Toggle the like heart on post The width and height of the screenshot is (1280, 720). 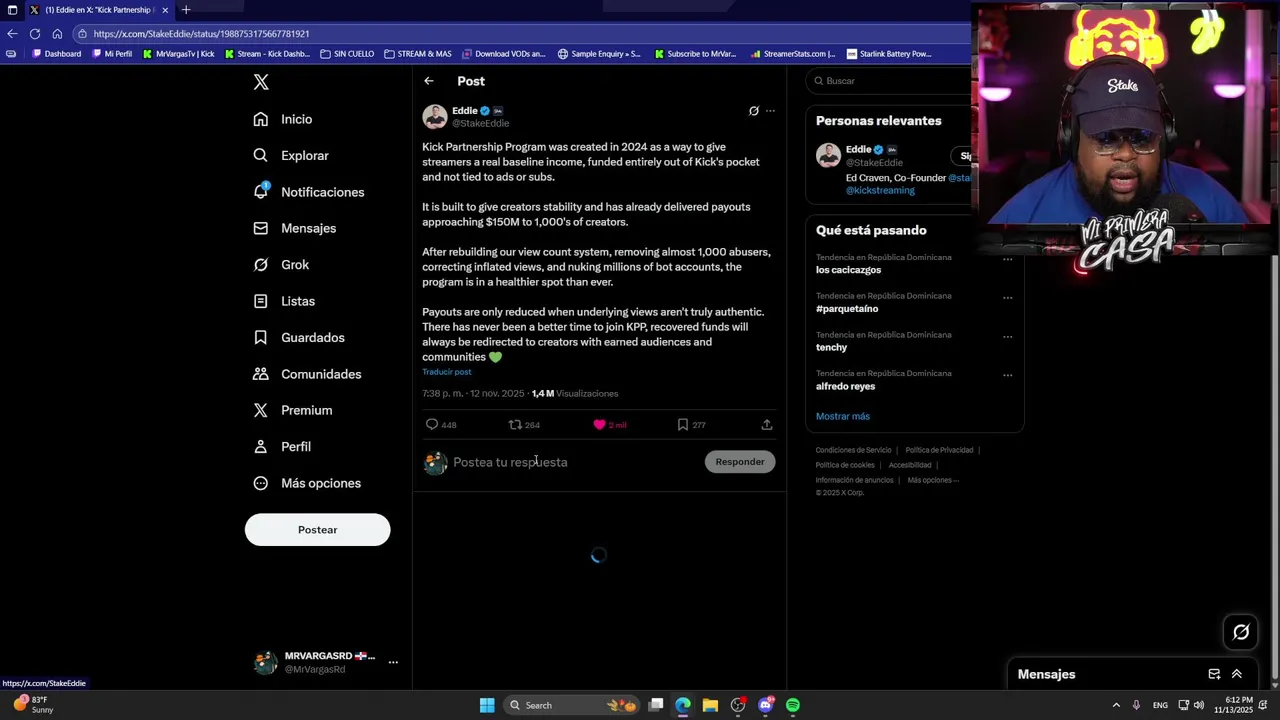click(599, 425)
